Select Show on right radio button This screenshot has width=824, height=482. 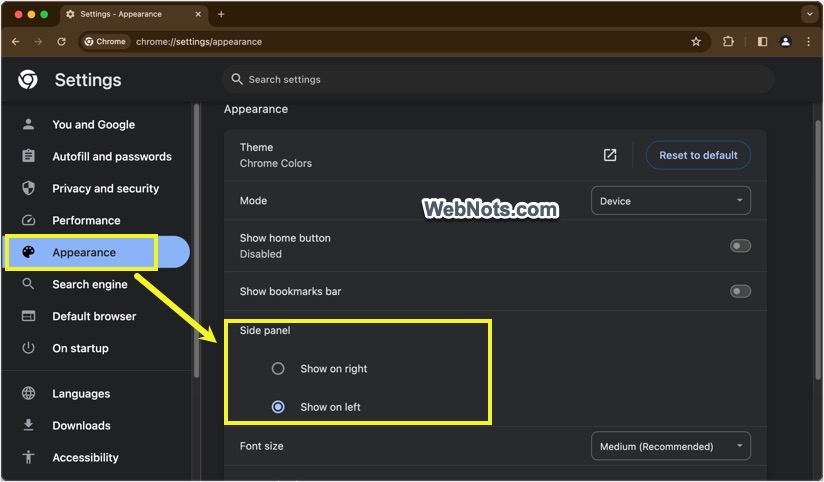279,369
